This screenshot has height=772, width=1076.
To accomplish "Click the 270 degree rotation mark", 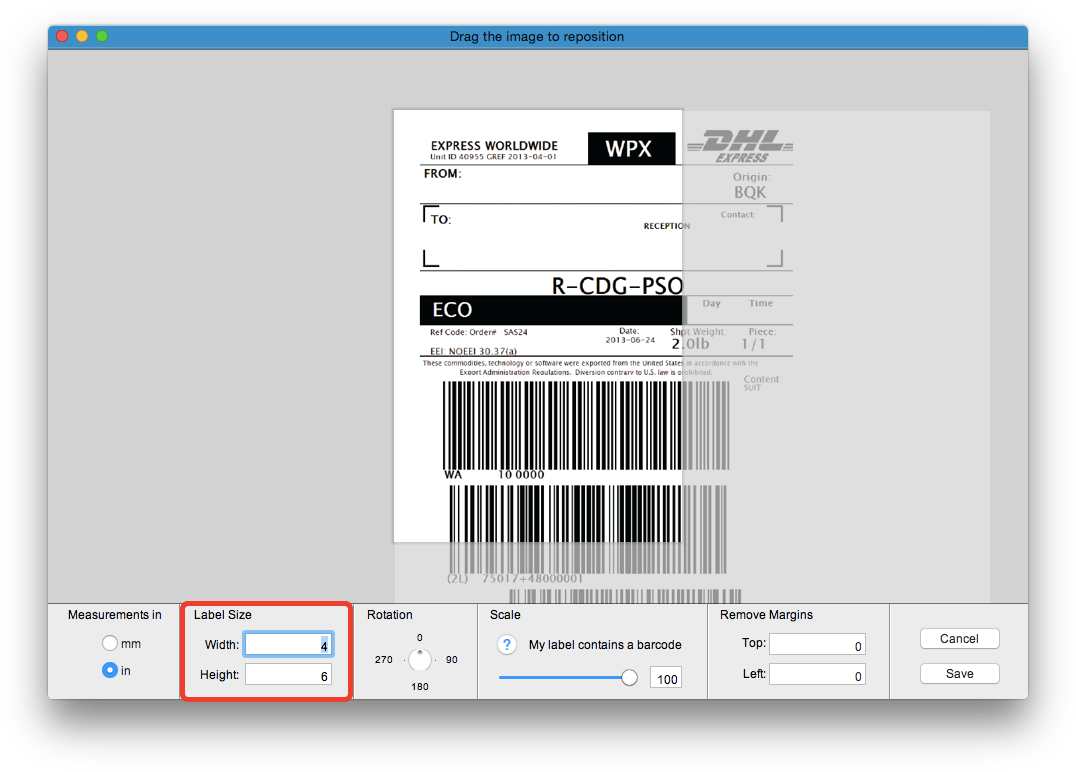I will (384, 660).
